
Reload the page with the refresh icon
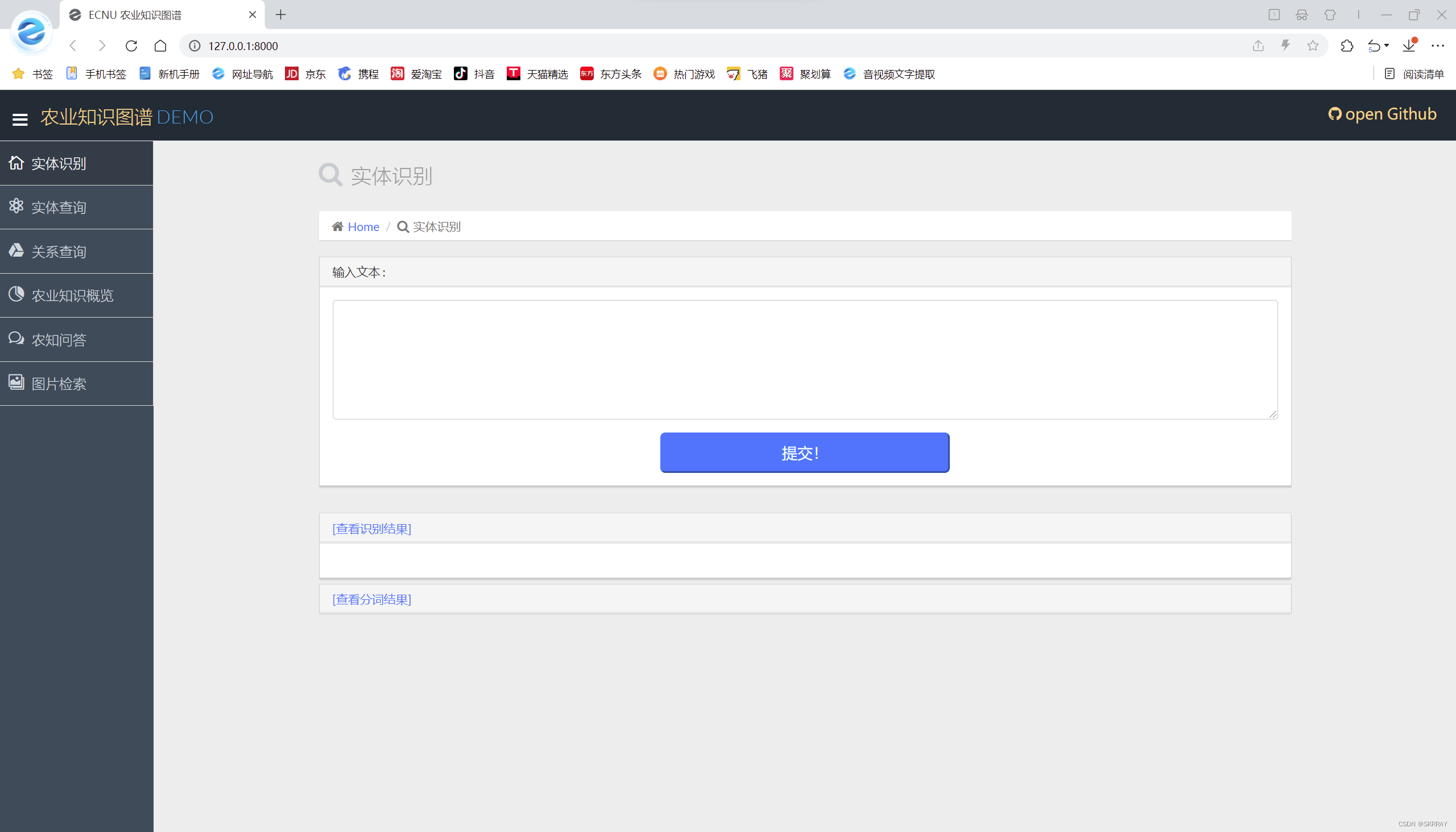[131, 46]
